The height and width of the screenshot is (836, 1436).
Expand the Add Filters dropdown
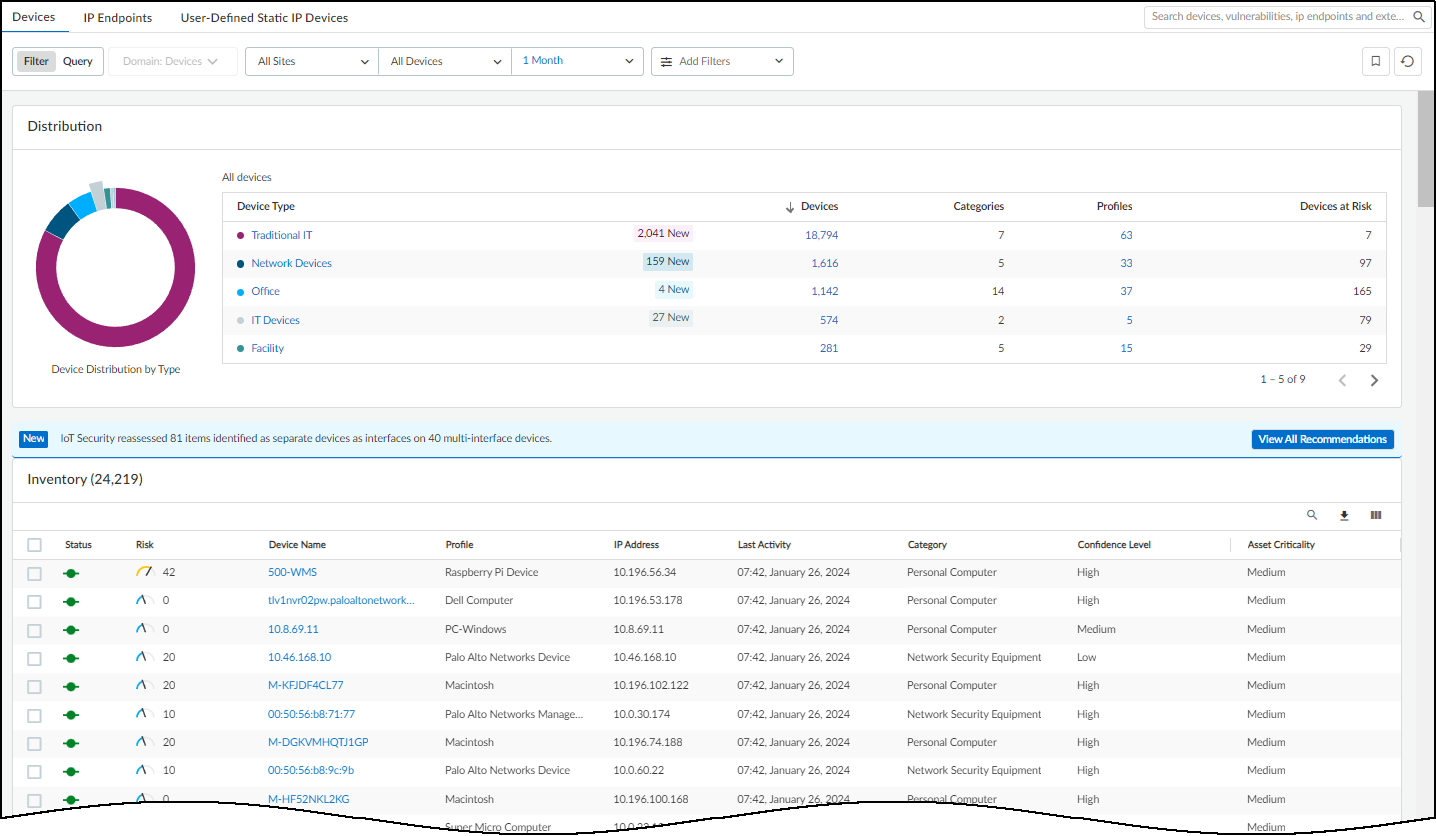721,61
